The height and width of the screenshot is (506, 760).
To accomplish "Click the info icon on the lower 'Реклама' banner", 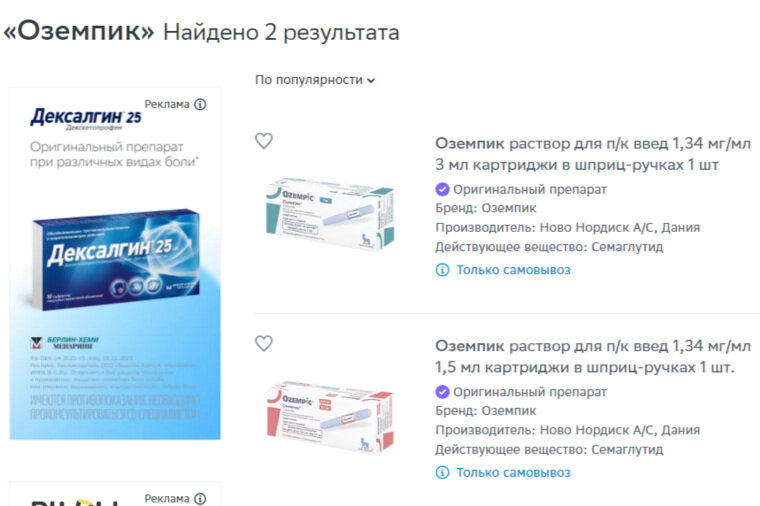I will (x=200, y=498).
